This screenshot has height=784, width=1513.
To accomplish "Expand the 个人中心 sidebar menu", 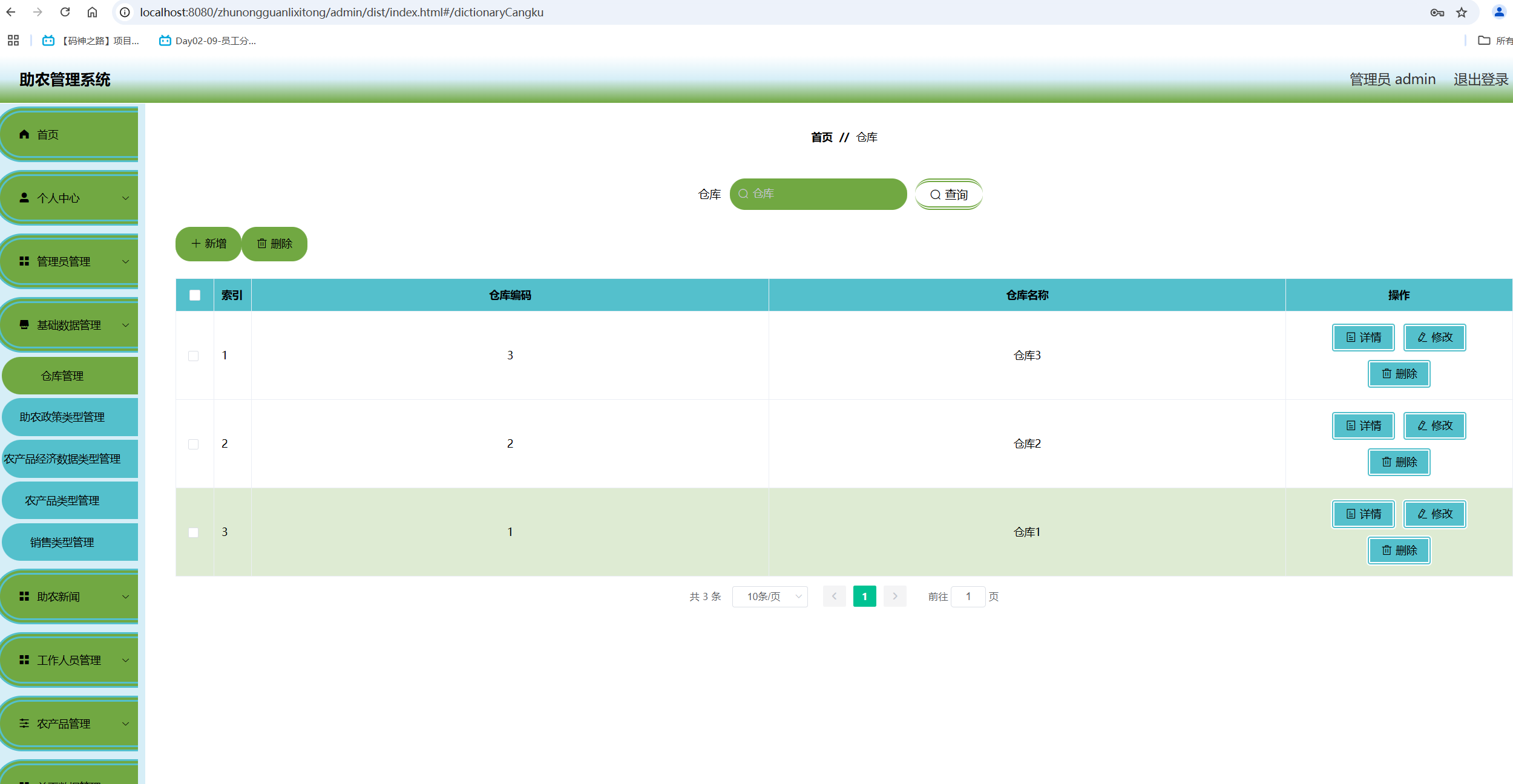I will (70, 198).
